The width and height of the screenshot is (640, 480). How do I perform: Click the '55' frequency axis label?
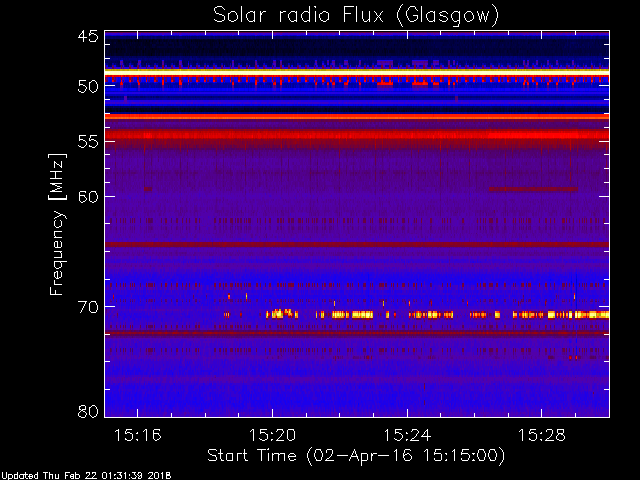[88, 142]
